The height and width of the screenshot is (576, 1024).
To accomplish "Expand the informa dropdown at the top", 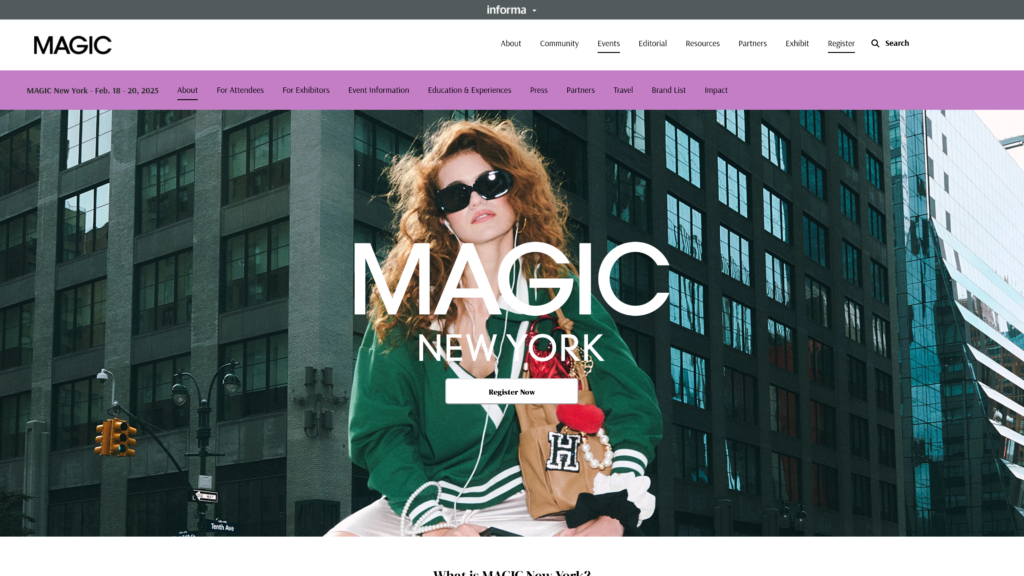I will (511, 10).
